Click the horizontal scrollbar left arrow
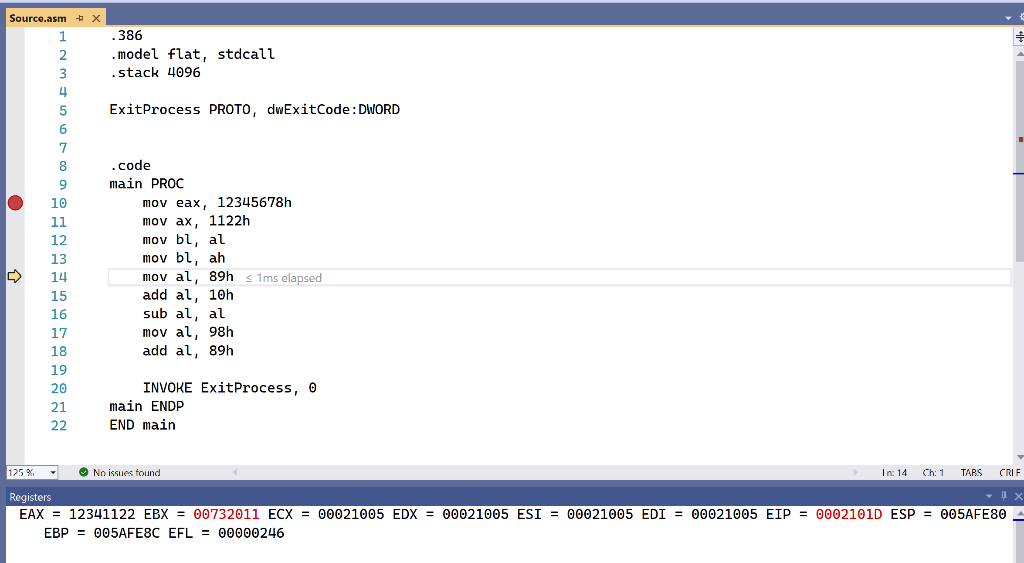Screen dimensions: 1024x563 click(235, 472)
